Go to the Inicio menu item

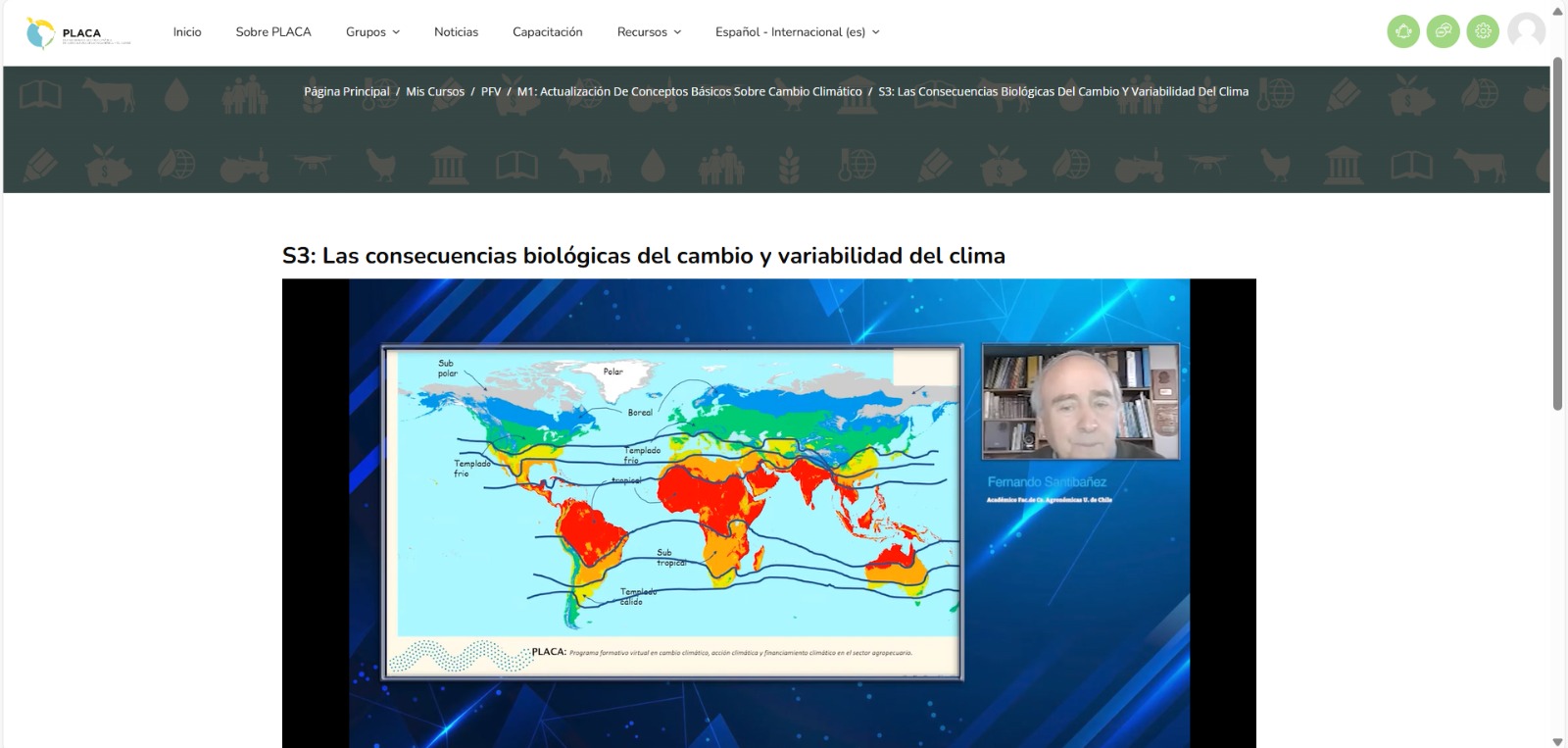[187, 32]
